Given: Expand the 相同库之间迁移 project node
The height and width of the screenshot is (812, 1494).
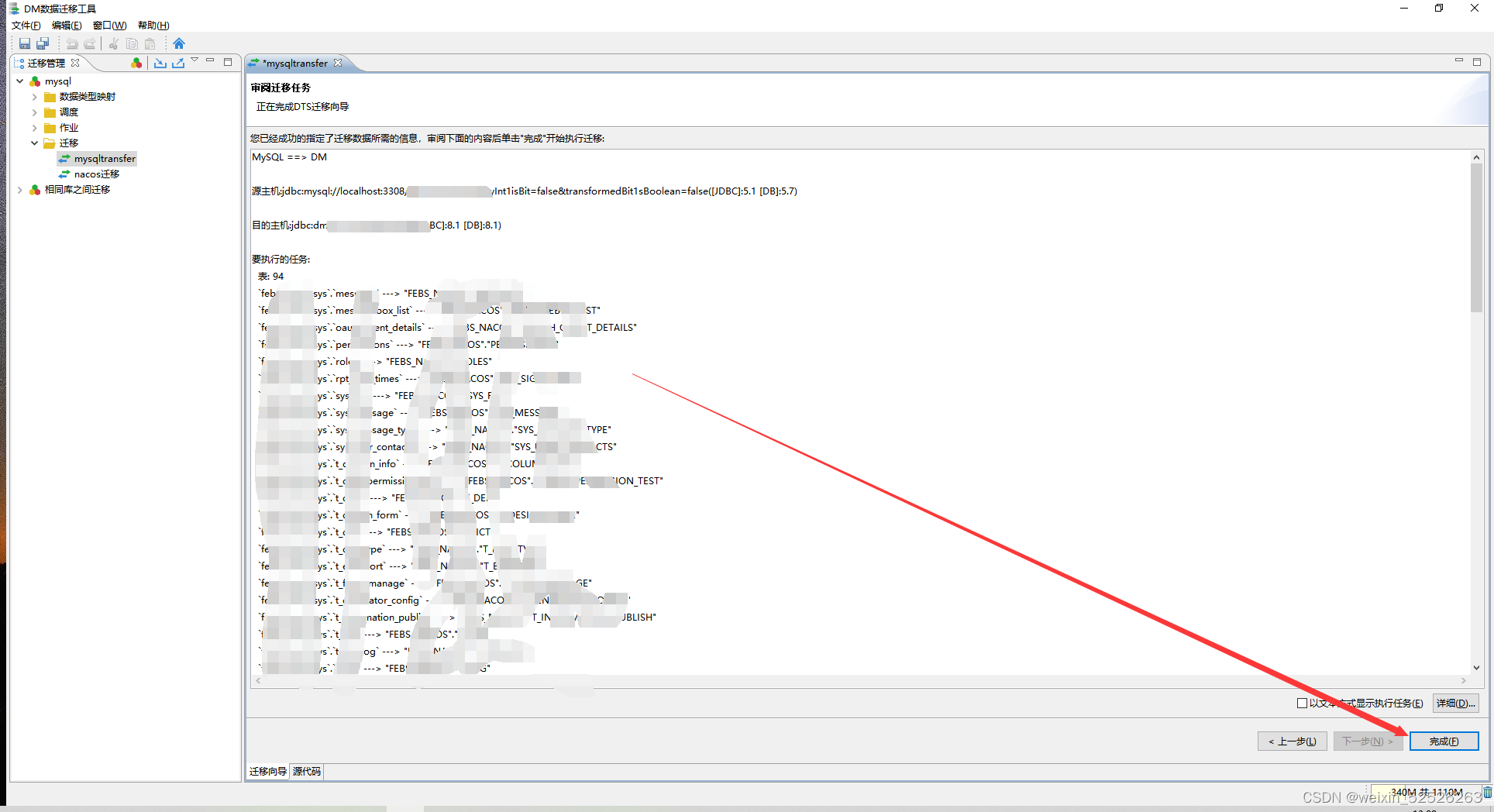Looking at the screenshot, I should (19, 190).
